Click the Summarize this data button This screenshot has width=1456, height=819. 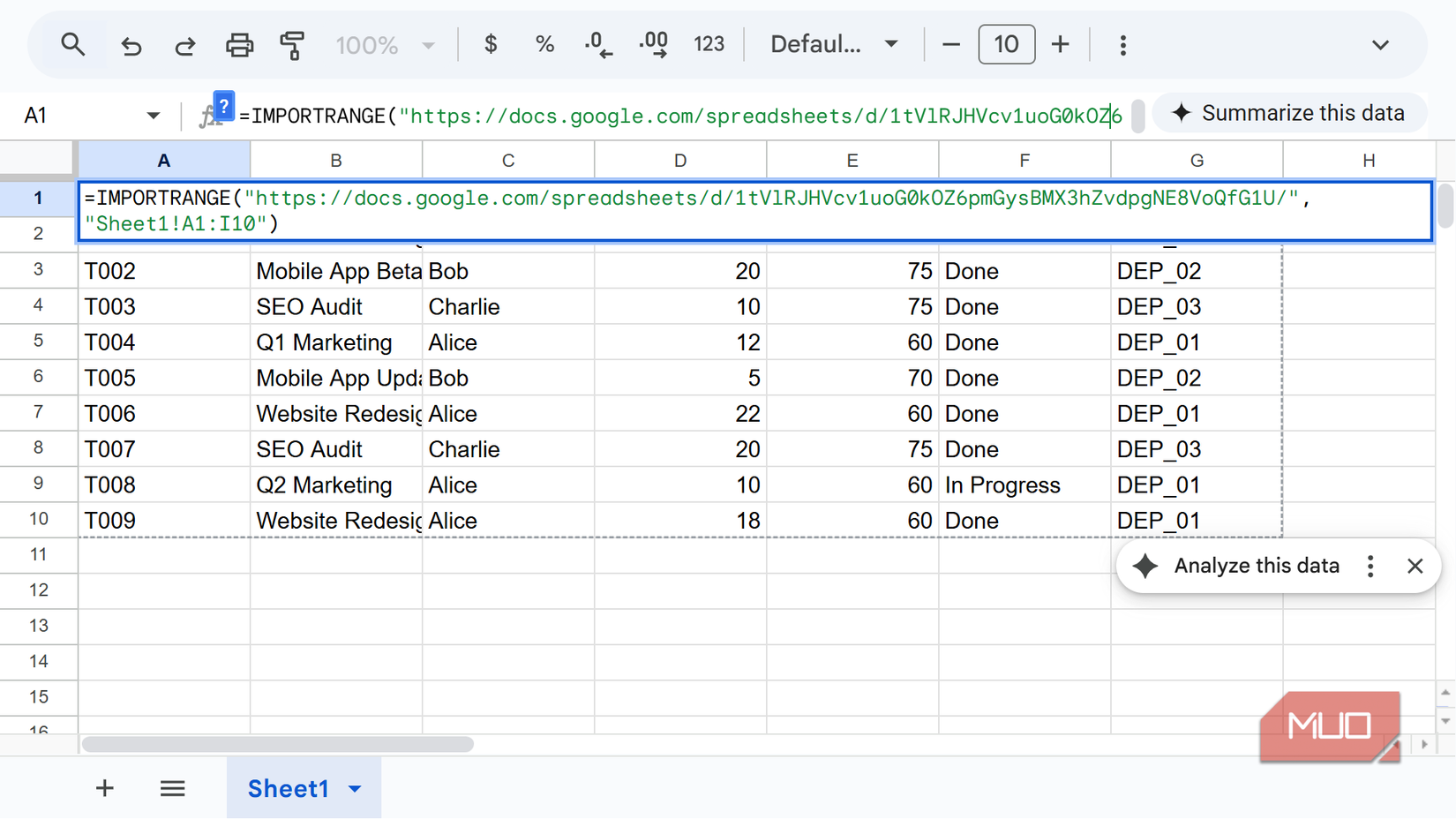pyautogui.click(x=1288, y=113)
